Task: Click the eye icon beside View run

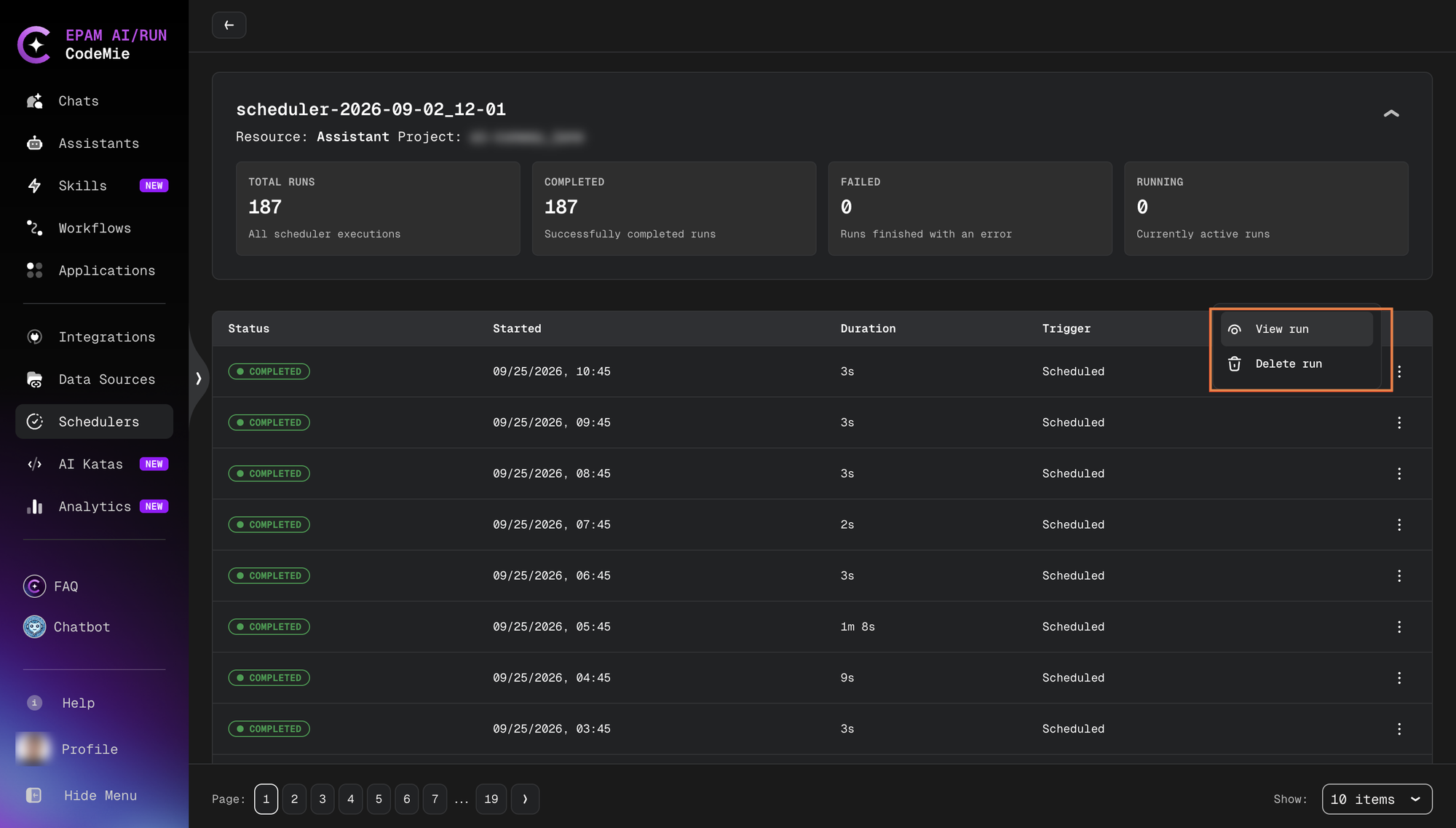Action: click(1235, 329)
